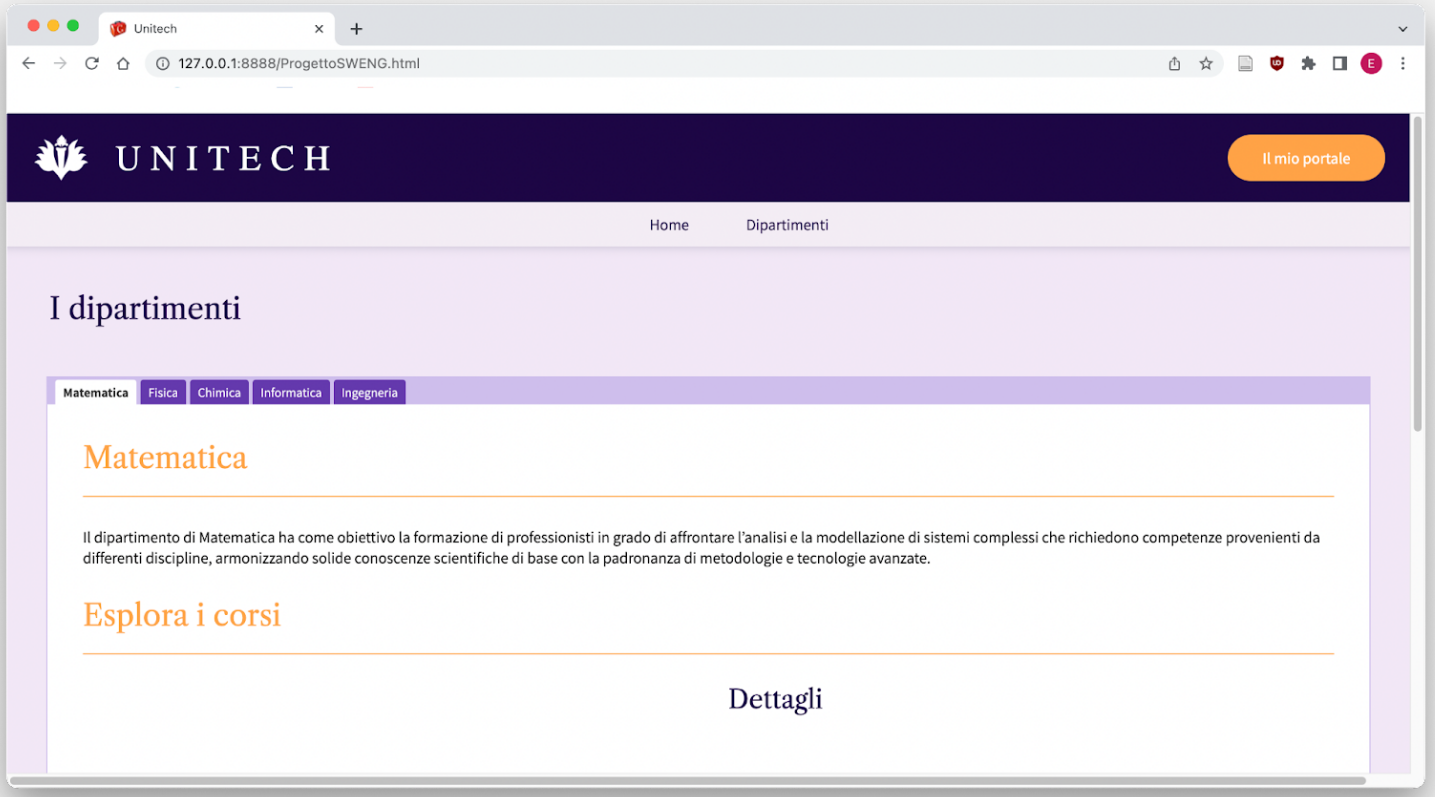
Task: Navigate to Dipartimenti in the nav bar
Action: click(787, 225)
